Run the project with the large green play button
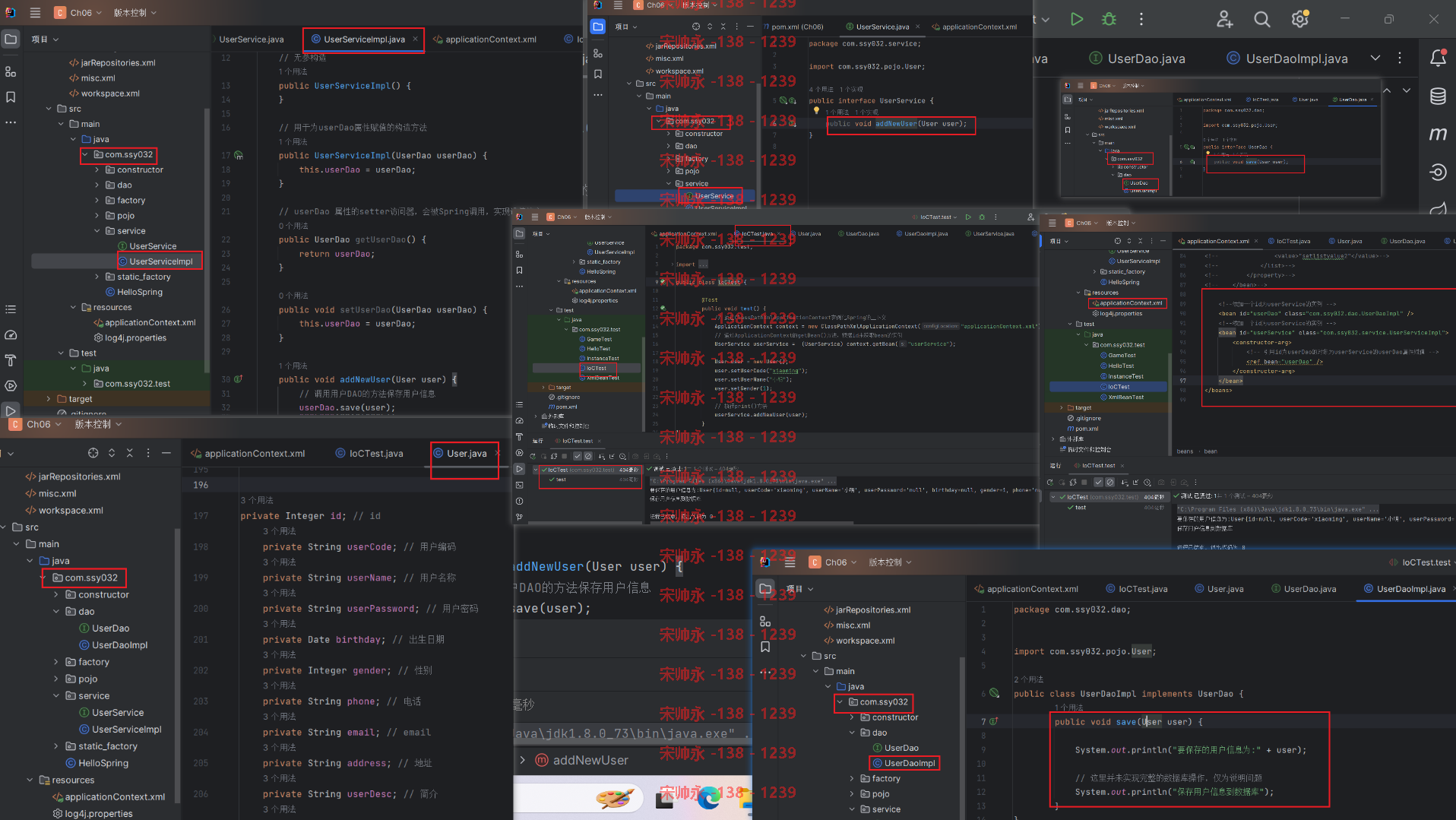The width and height of the screenshot is (1456, 820). point(1077,20)
